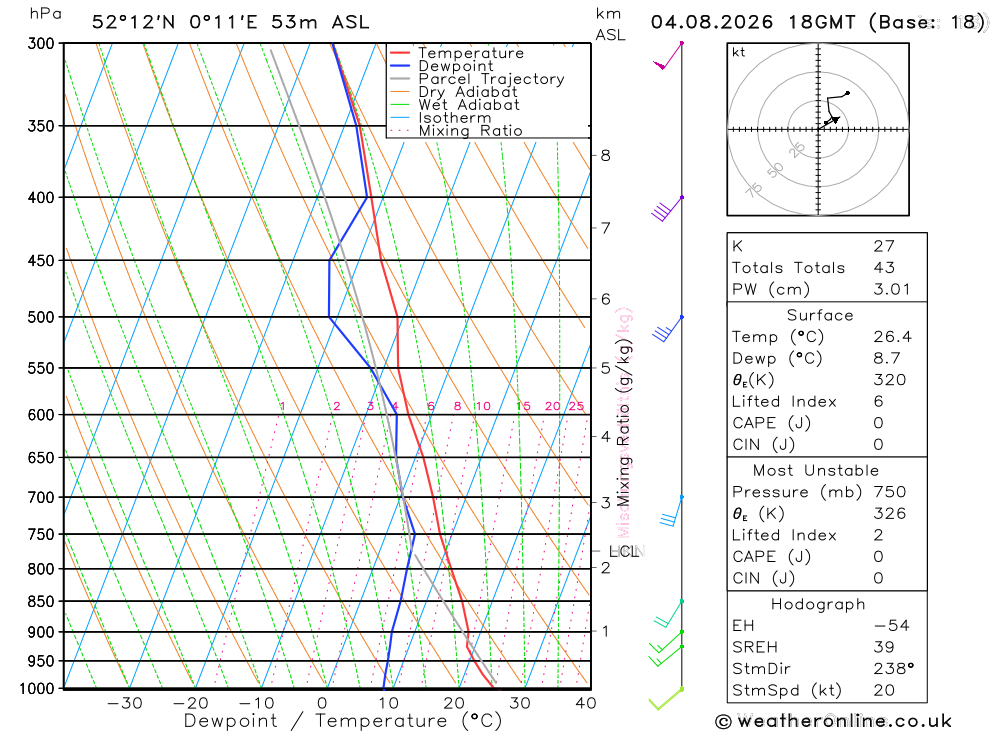Click the coordinates 52°12'N 0°11'E
This screenshot has height=733, width=1000.
175,22
